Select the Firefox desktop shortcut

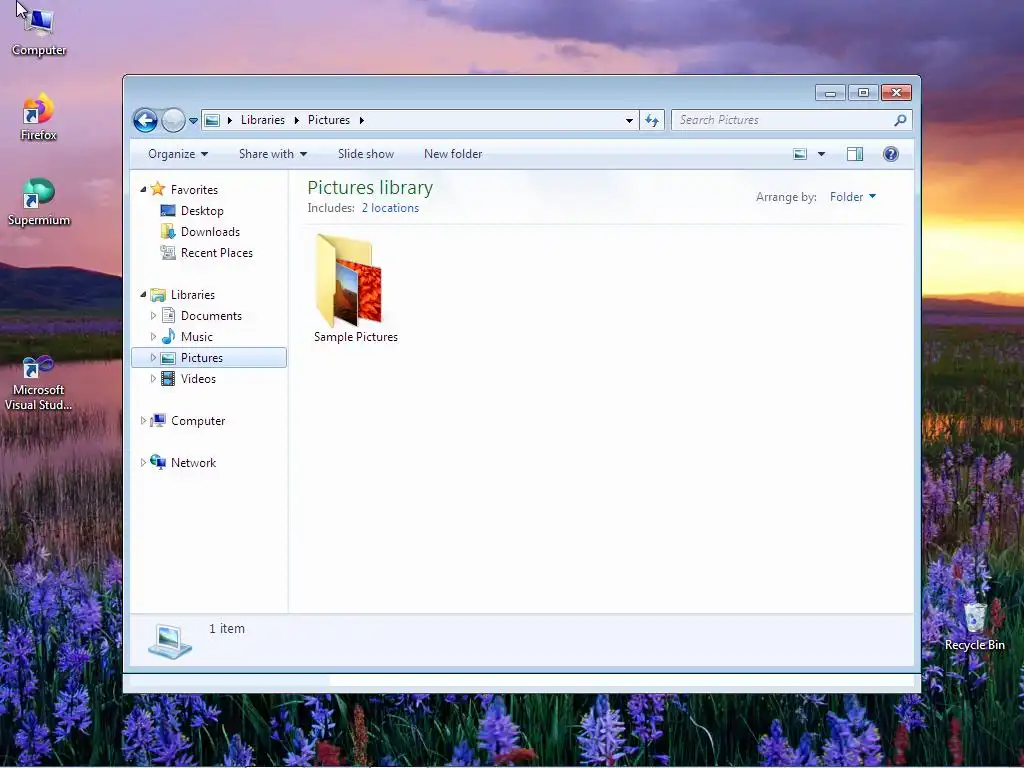(x=39, y=118)
